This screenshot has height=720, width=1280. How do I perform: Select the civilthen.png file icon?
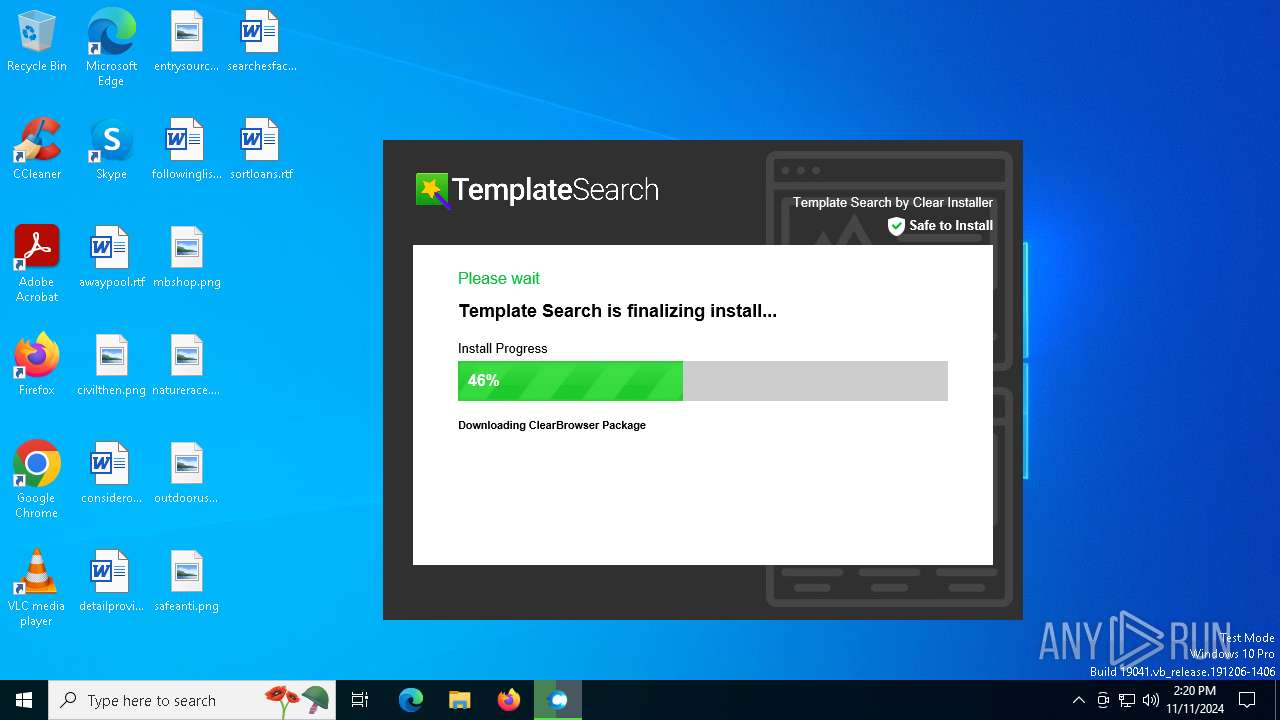point(111,366)
